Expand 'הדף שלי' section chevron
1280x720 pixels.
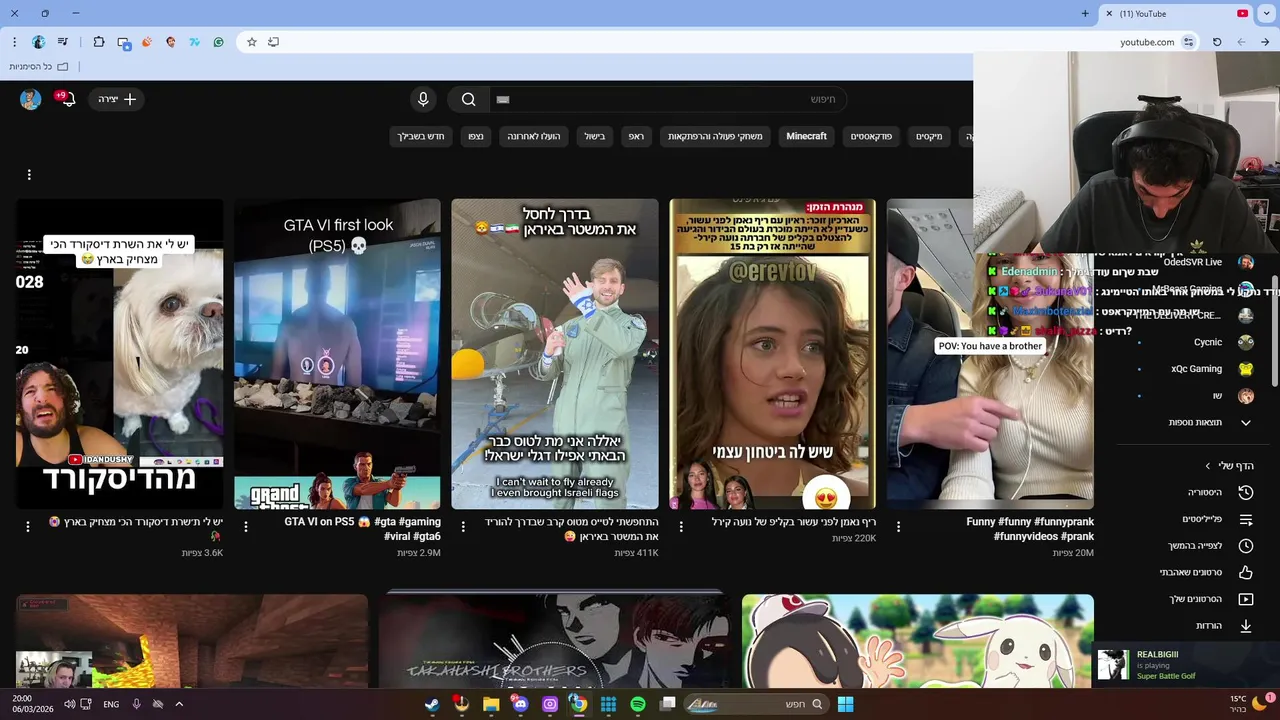(x=1207, y=466)
